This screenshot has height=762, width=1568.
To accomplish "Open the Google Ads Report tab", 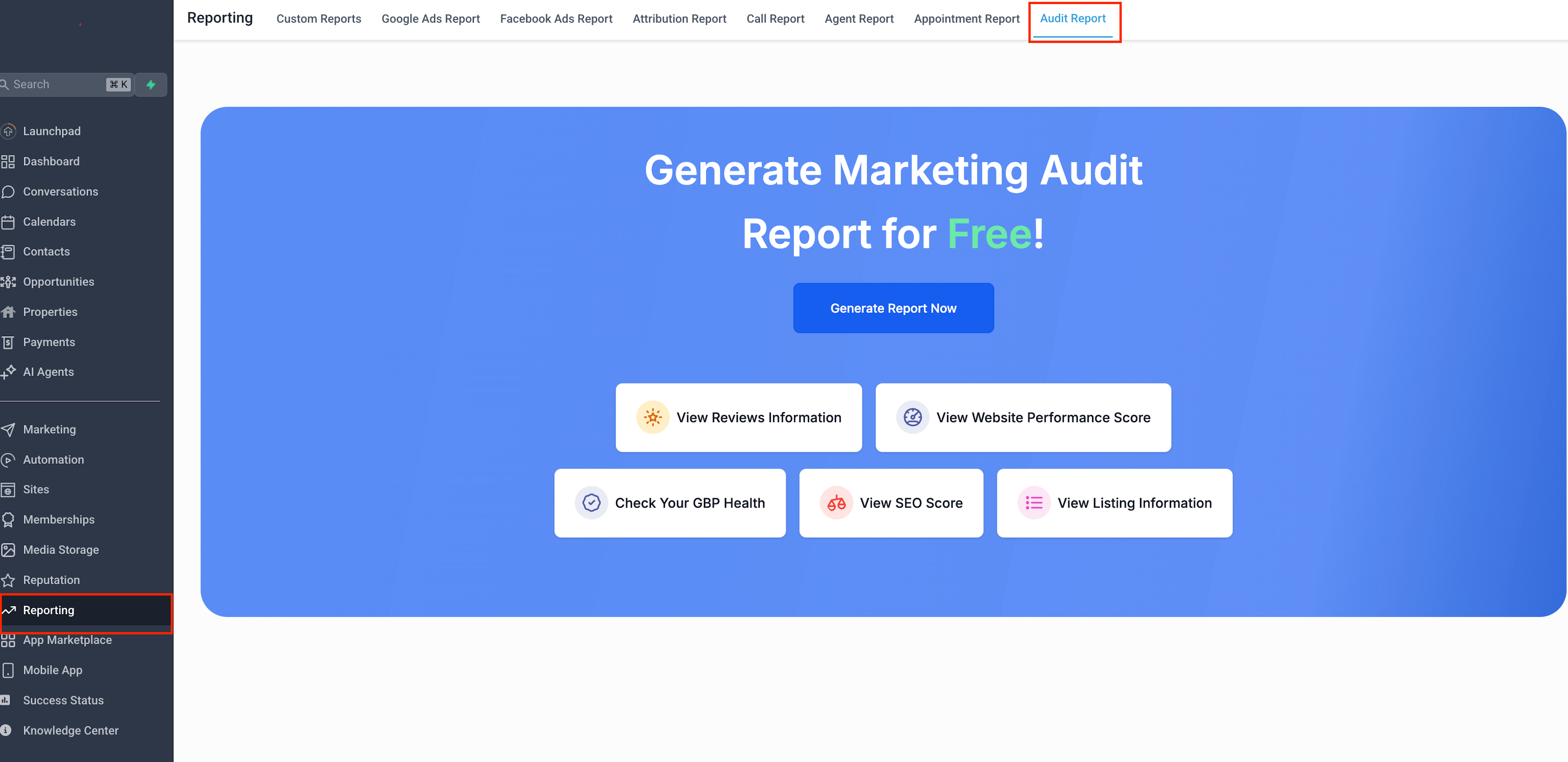I will coord(430,19).
